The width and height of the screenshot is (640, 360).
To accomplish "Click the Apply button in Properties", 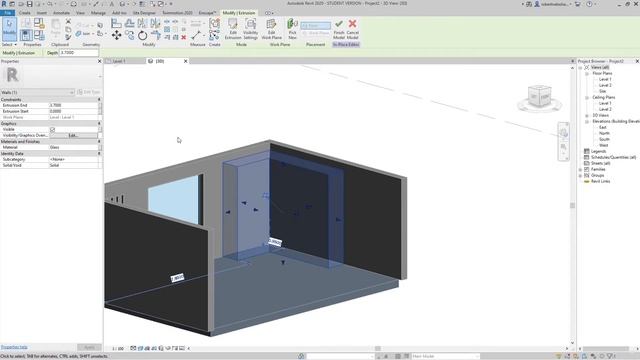I will [x=89, y=347].
